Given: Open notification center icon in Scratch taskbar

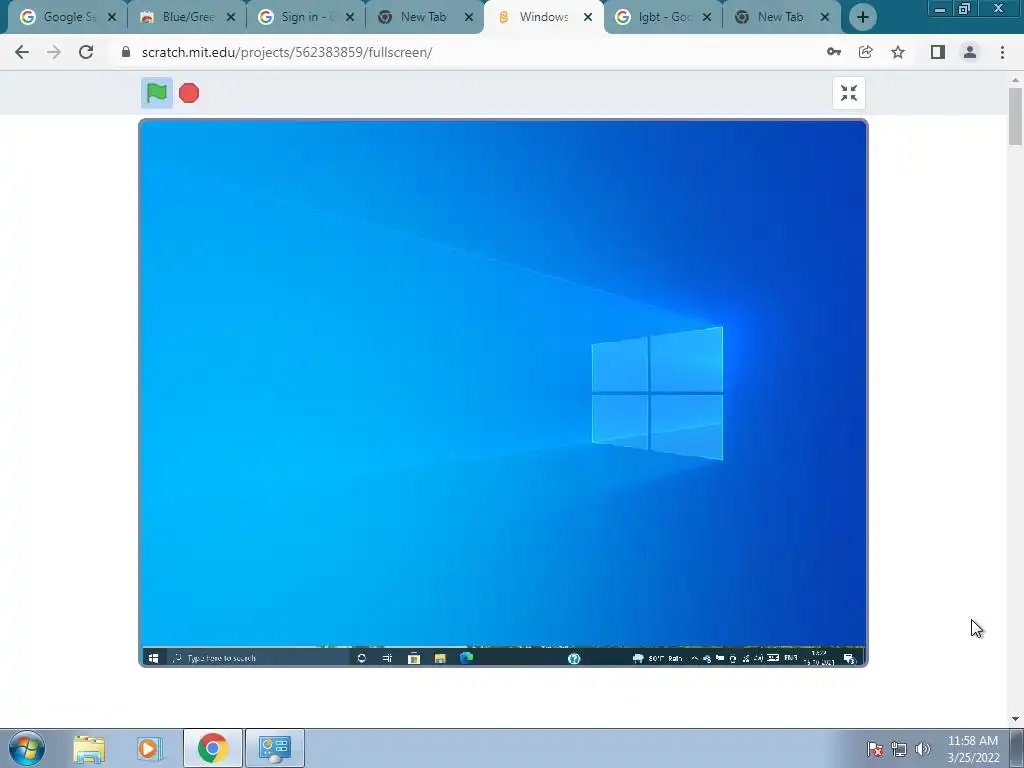Looking at the screenshot, I should coord(850,658).
